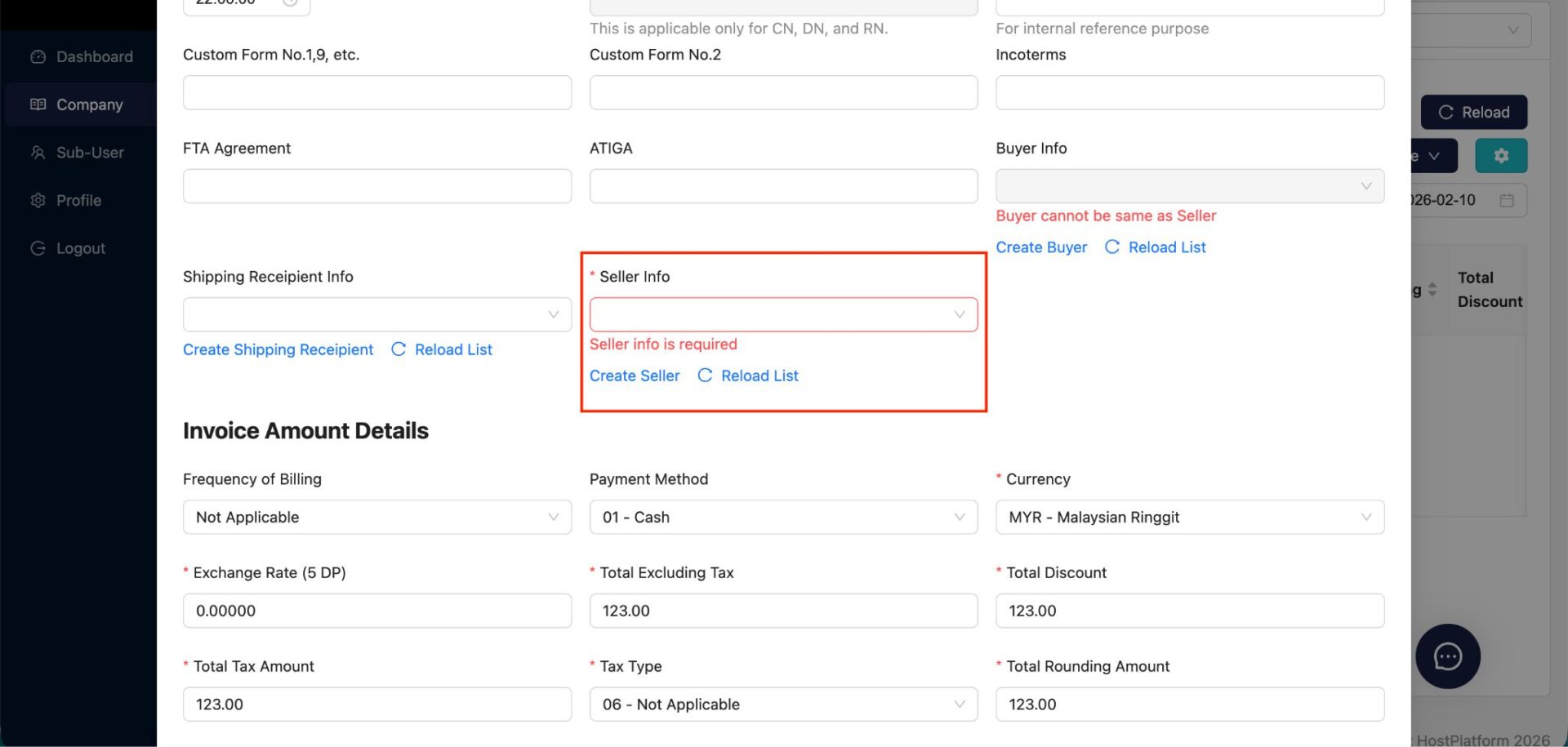This screenshot has width=1568, height=747.
Task: Open the Dashboard sidebar item
Action: coord(81,56)
